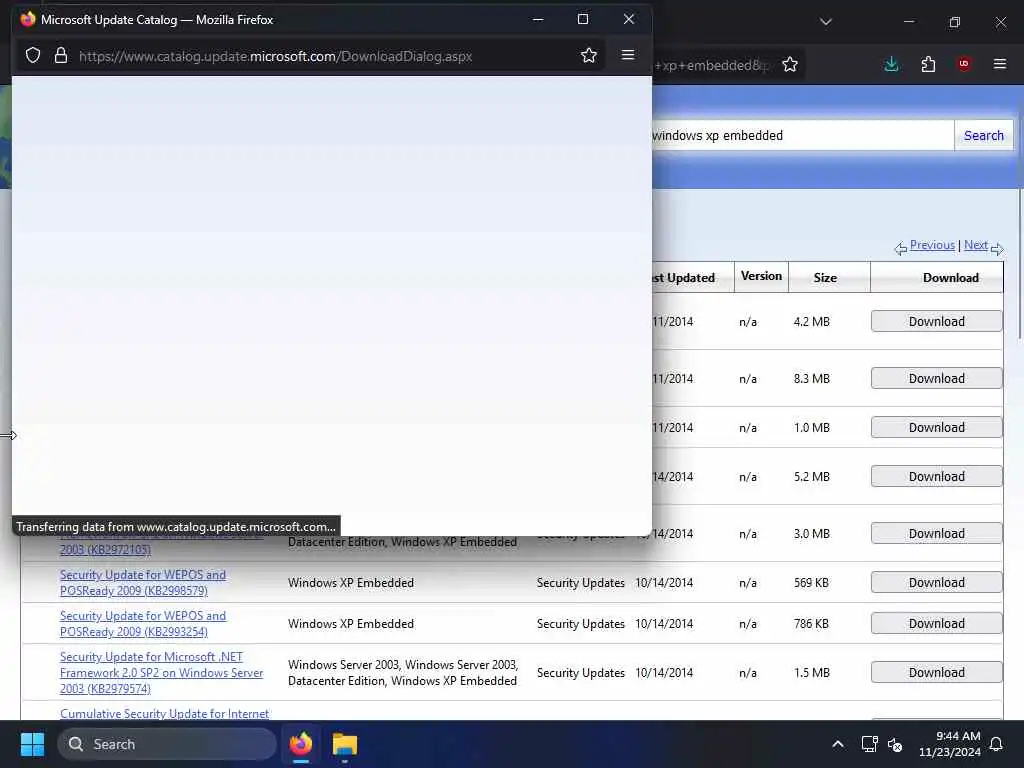Go to Next results page link
This screenshot has height=768, width=1024.
pyautogui.click(x=976, y=245)
